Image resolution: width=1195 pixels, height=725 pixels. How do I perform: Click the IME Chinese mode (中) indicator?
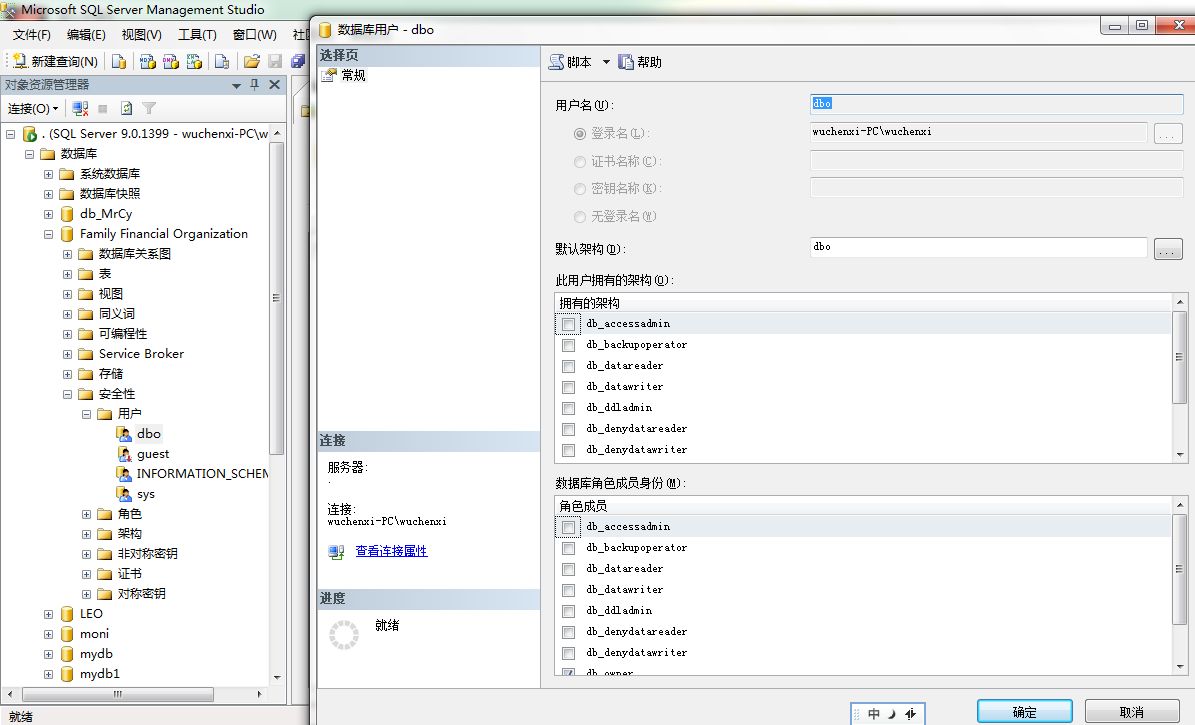point(873,714)
